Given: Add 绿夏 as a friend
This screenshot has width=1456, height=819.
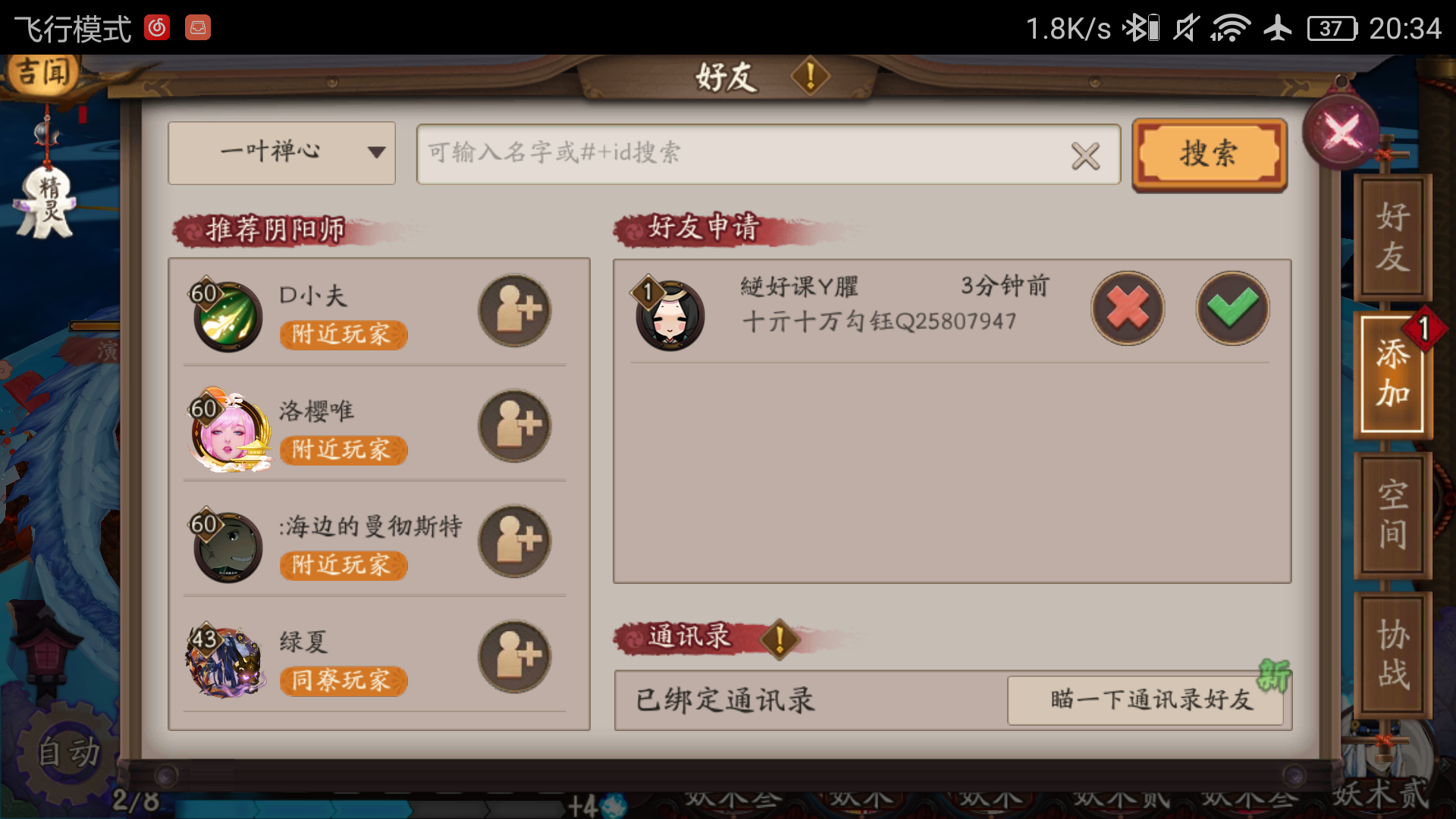Looking at the screenshot, I should (514, 657).
